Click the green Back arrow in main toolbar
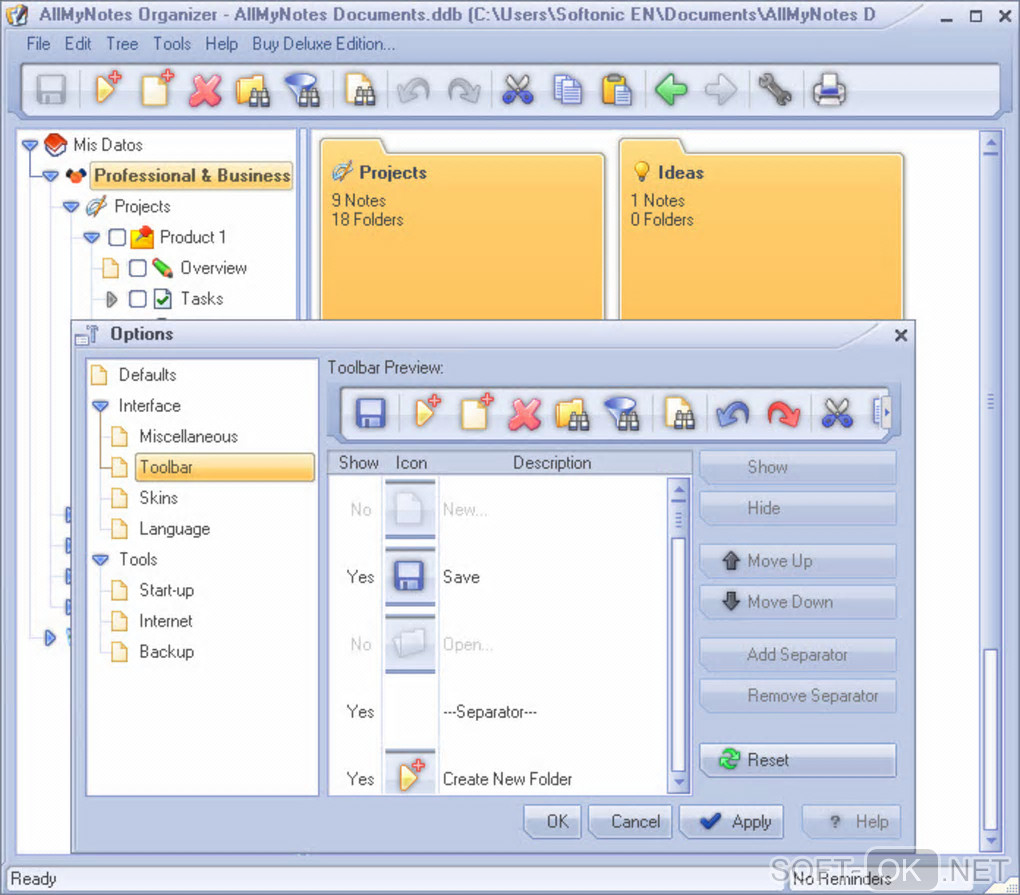1020x895 pixels. pos(671,90)
